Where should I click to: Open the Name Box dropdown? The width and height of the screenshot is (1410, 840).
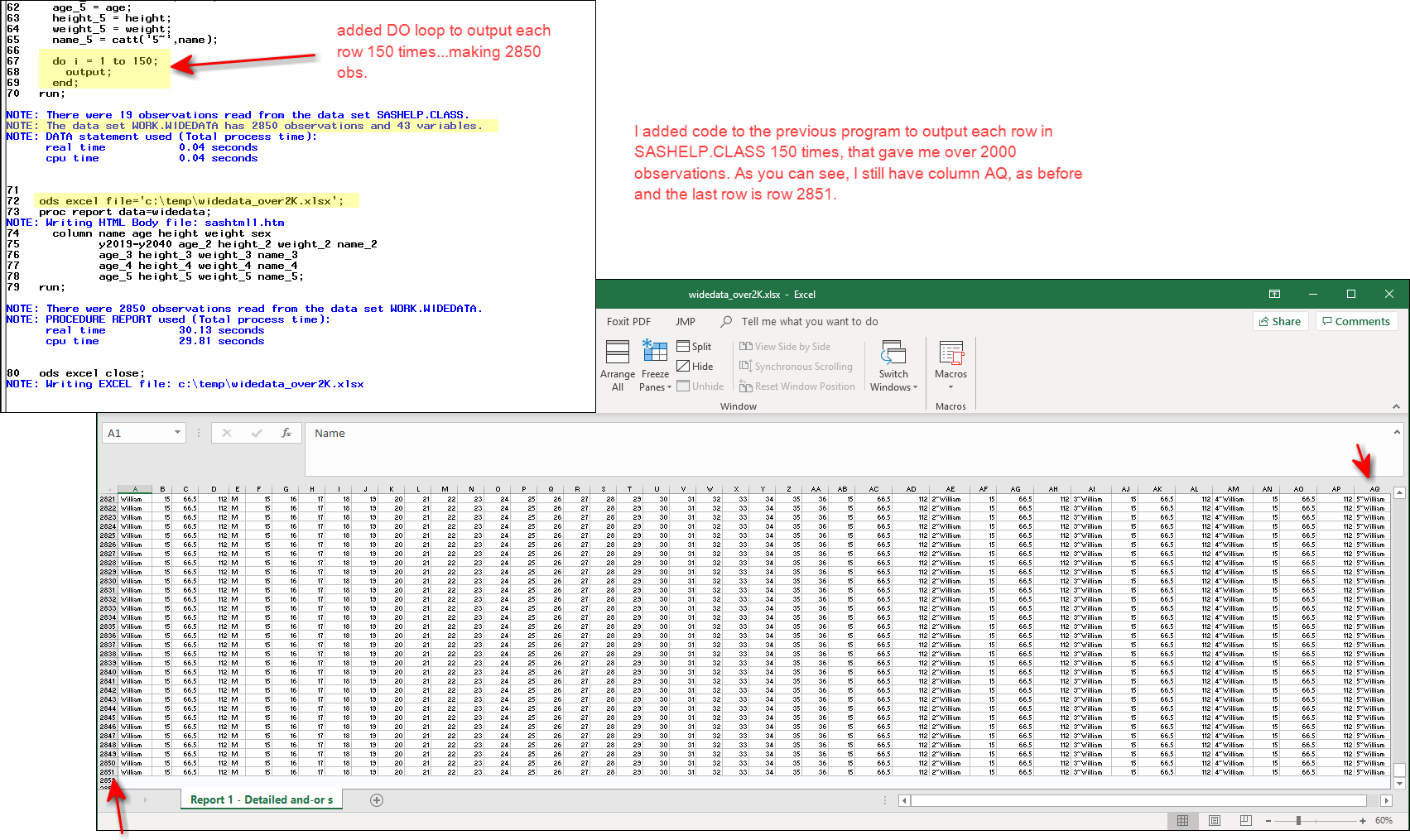point(176,432)
